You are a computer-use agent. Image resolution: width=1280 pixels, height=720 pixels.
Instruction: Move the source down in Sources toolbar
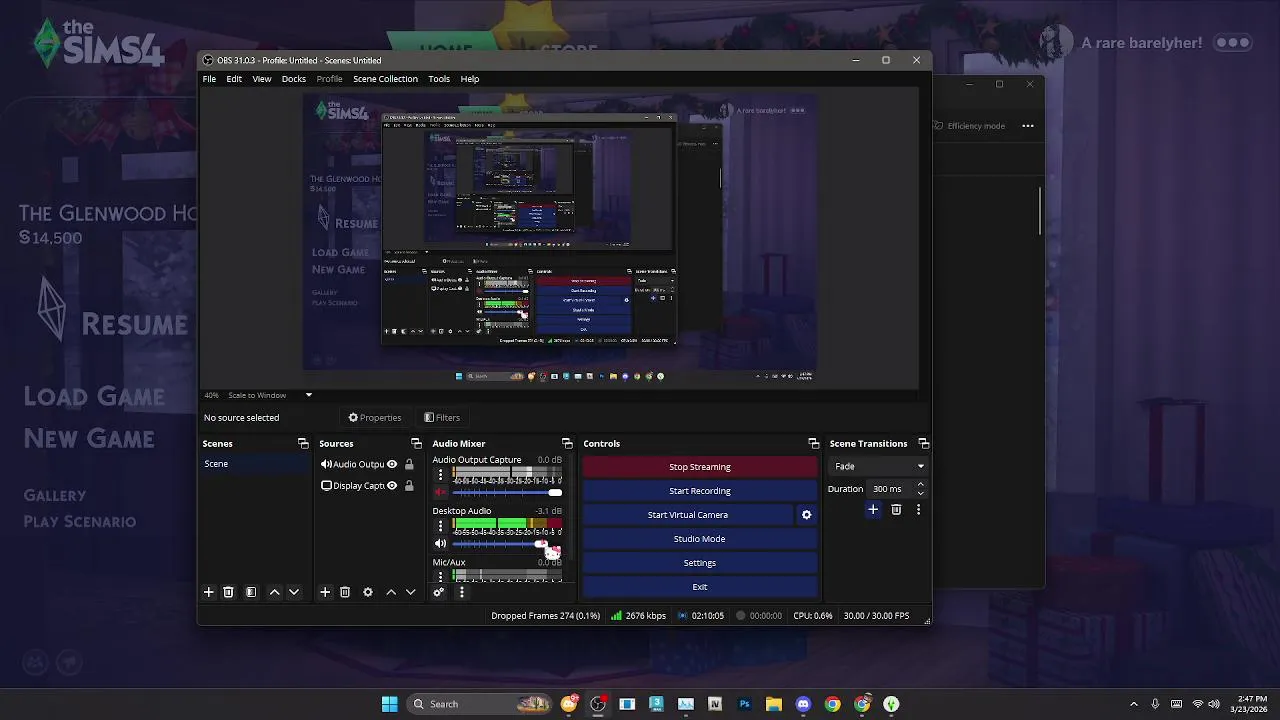[410, 592]
